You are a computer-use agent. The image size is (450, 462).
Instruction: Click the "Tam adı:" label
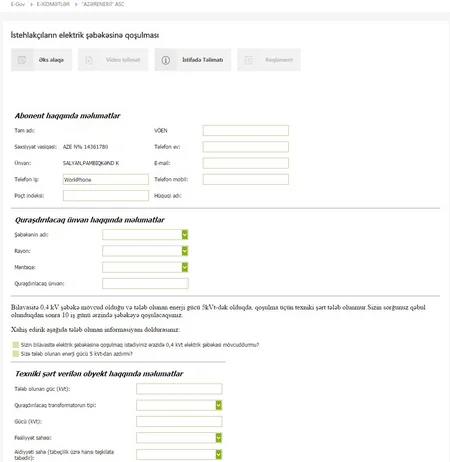click(25, 130)
